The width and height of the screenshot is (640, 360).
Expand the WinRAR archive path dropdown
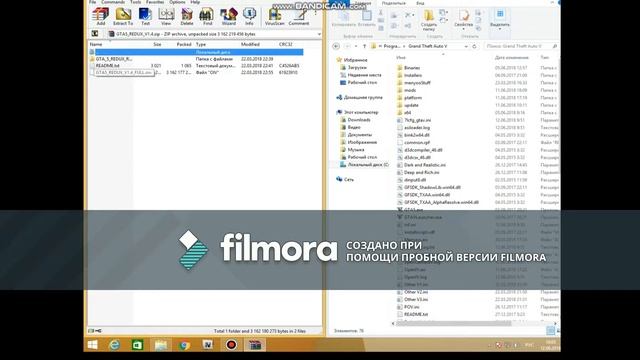pyautogui.click(x=319, y=34)
